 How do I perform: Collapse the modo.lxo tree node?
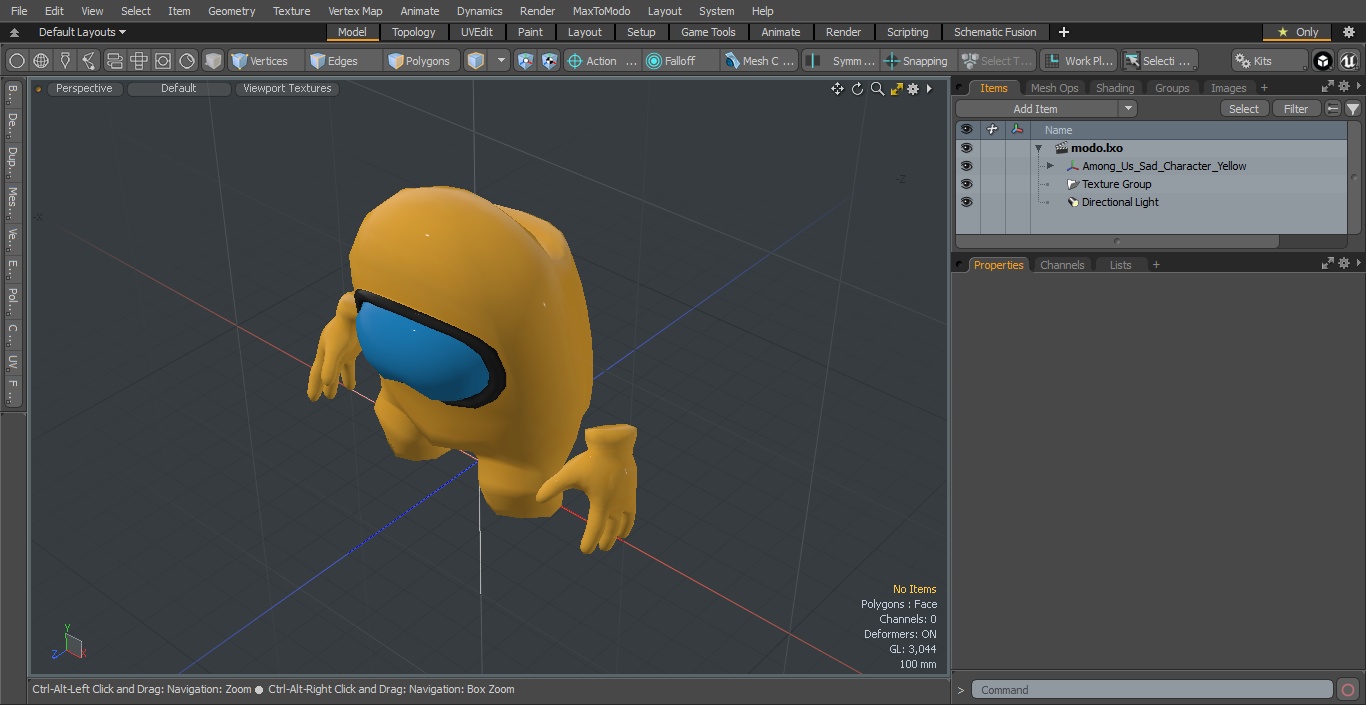point(1039,148)
